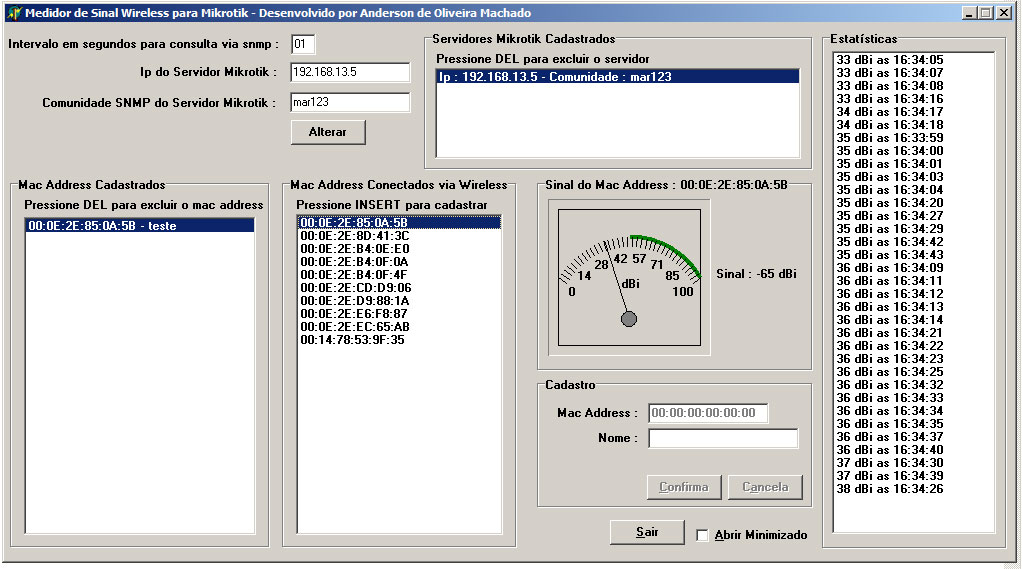The height and width of the screenshot is (569, 1022).
Task: Select connected MAC 00:14:78:53:9F:35
Action: coord(354,340)
